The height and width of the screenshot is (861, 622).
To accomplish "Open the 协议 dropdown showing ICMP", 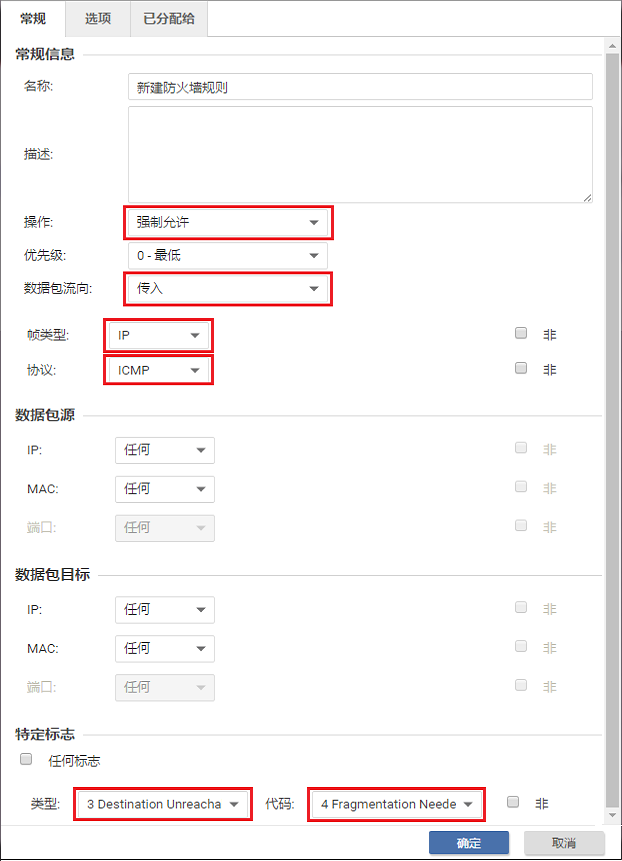I will tap(158, 370).
